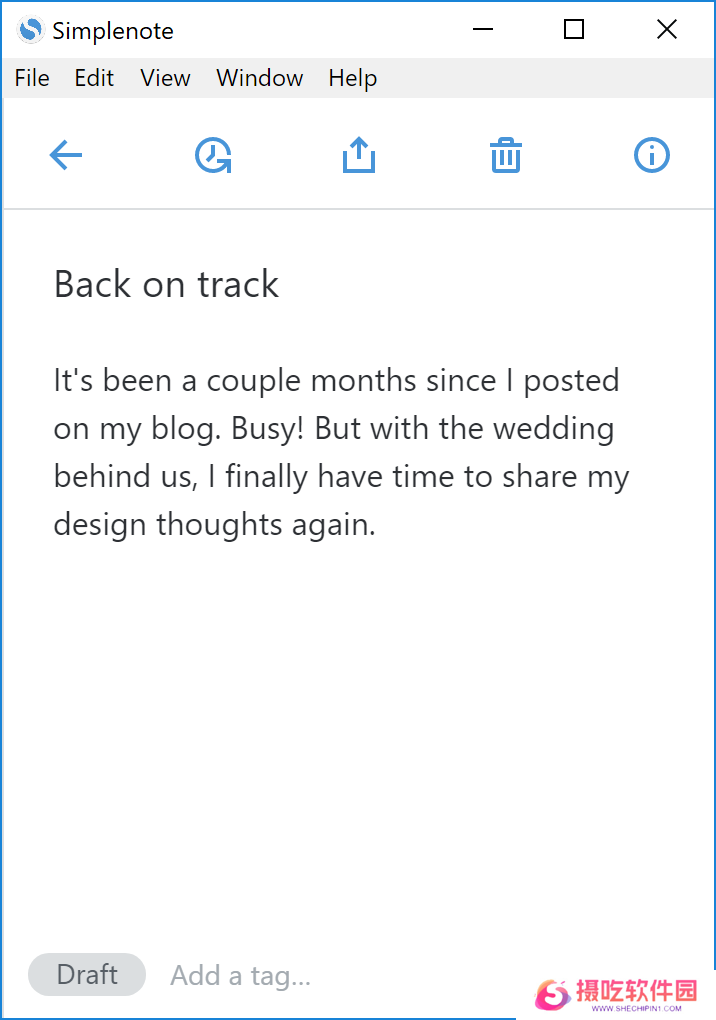Click the Simplenote logo in title bar
This screenshot has height=1020, width=716.
click(x=31, y=31)
